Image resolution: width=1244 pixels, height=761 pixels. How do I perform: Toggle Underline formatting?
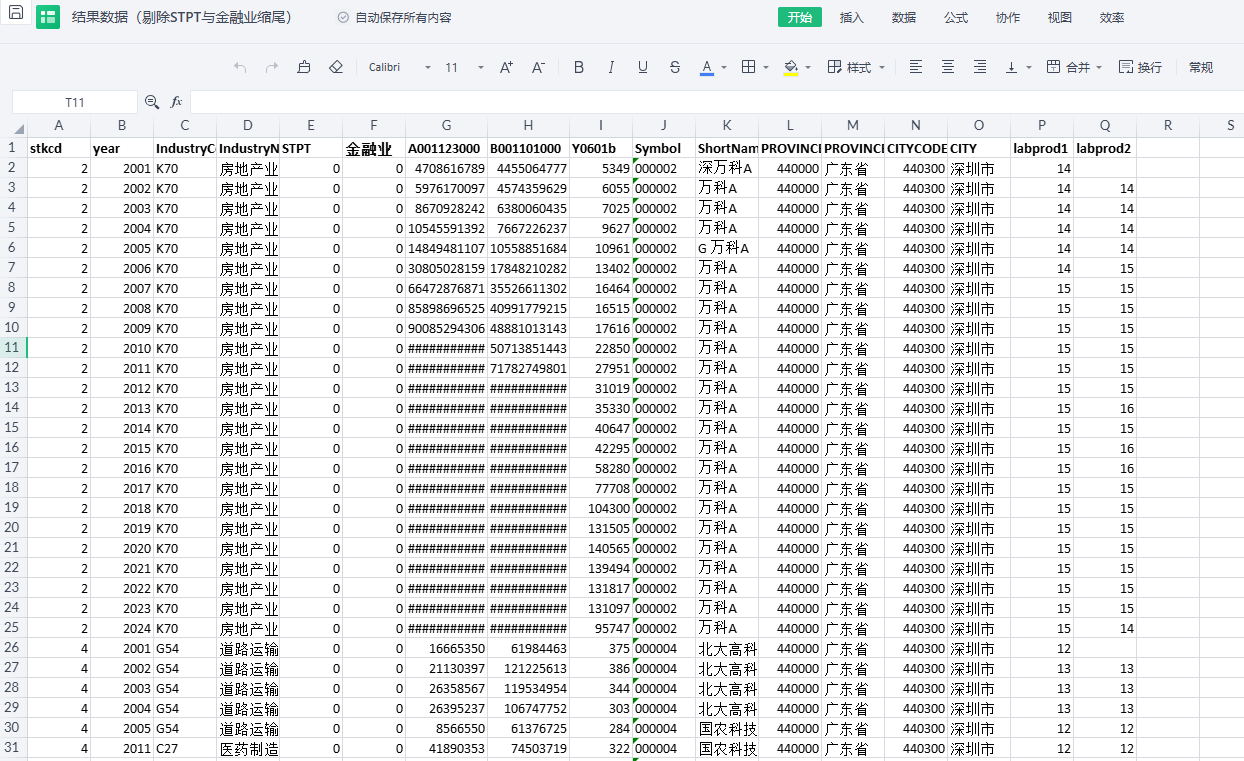click(643, 67)
